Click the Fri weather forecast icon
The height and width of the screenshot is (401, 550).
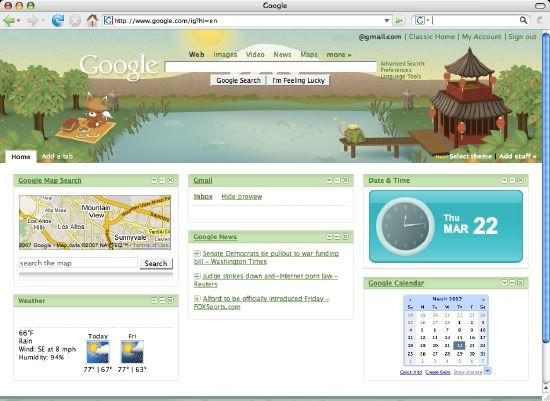click(x=132, y=352)
